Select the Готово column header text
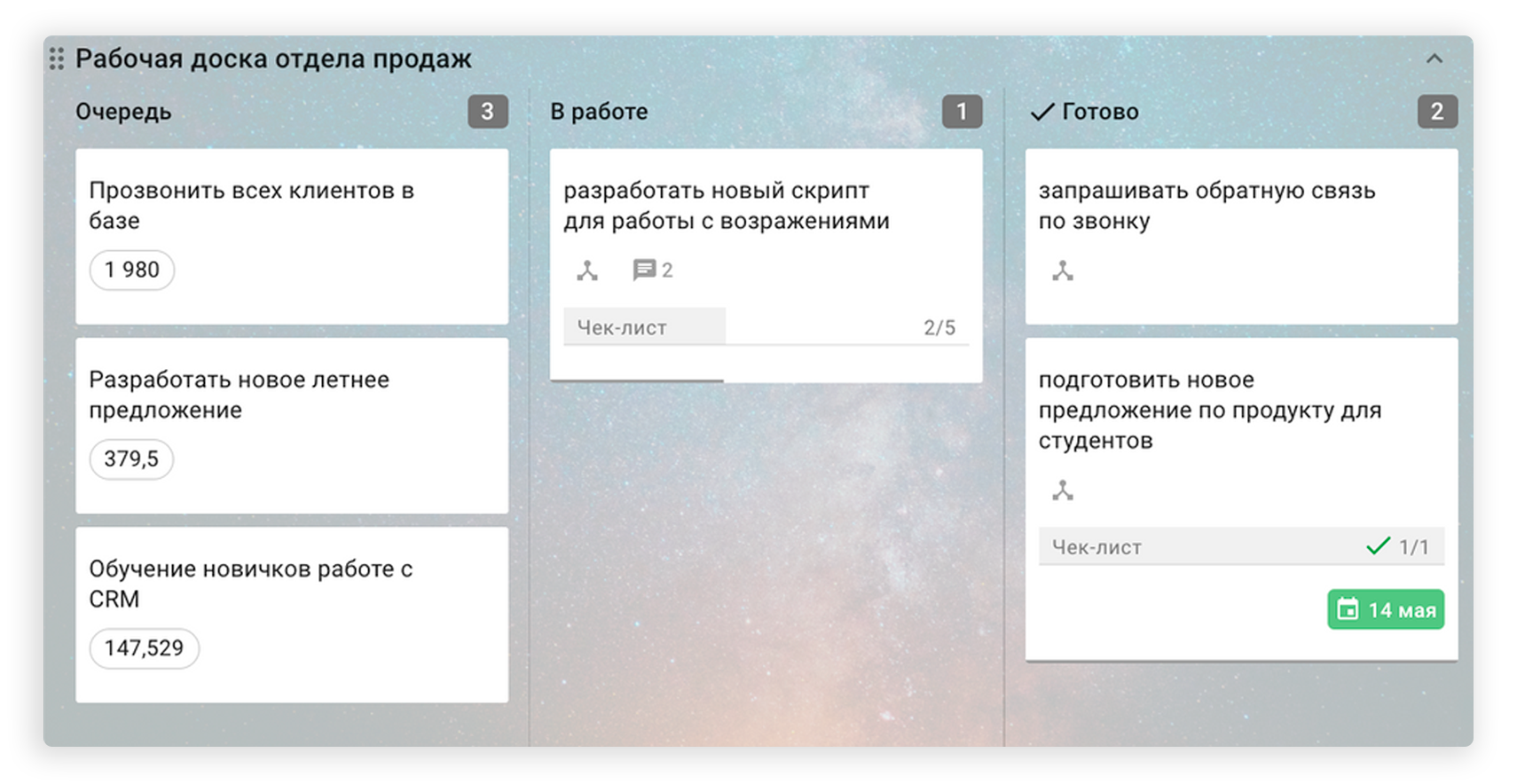The width and height of the screenshot is (1517, 784). [x=1100, y=112]
